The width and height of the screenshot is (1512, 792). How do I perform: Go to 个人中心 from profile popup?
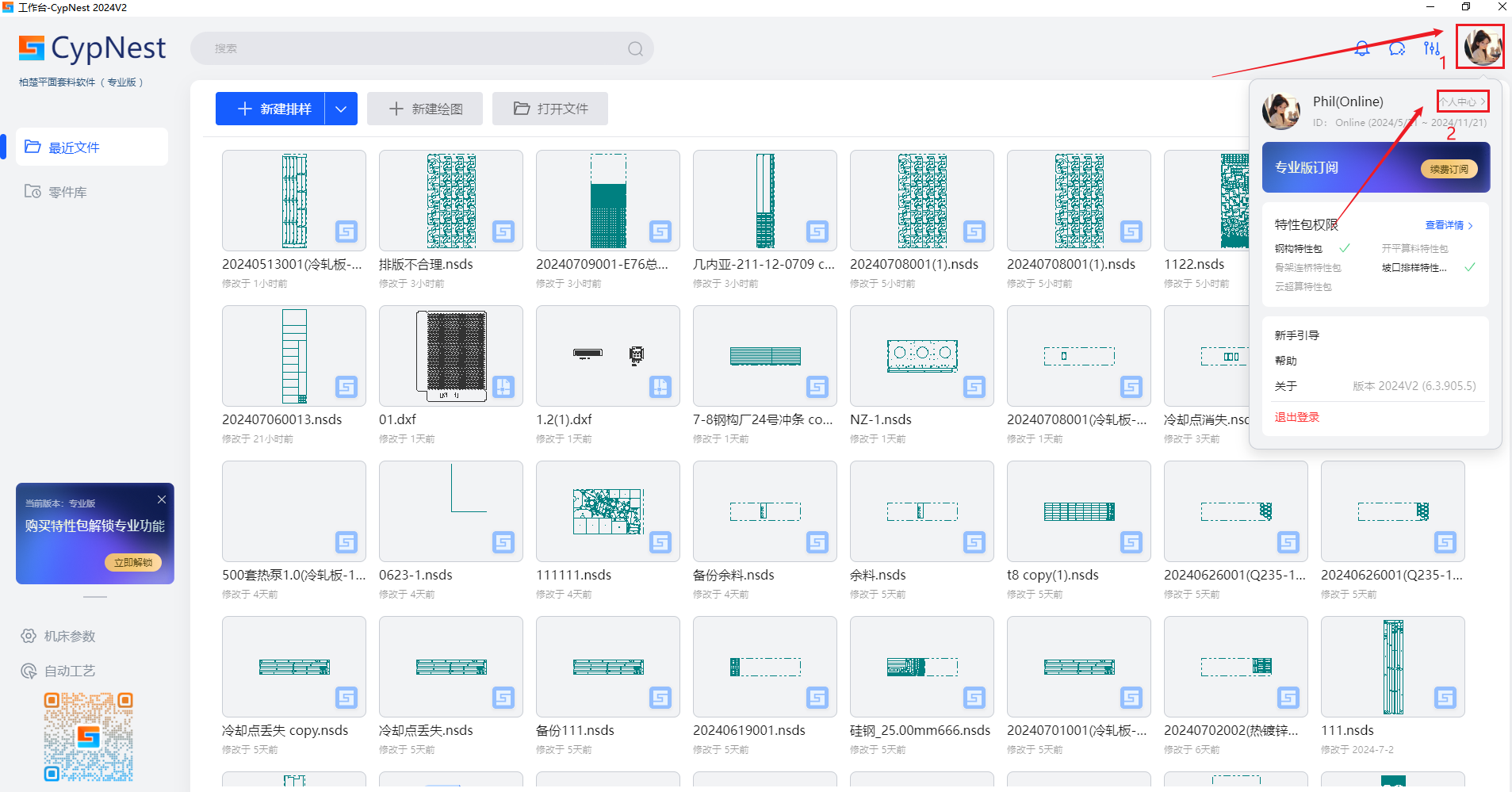pos(1463,101)
